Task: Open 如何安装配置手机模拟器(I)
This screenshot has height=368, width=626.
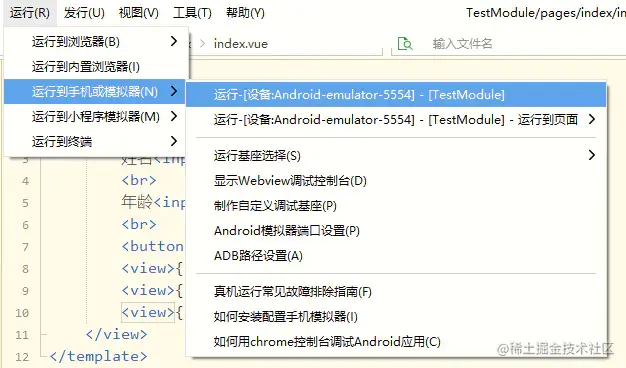Action: [396, 317]
